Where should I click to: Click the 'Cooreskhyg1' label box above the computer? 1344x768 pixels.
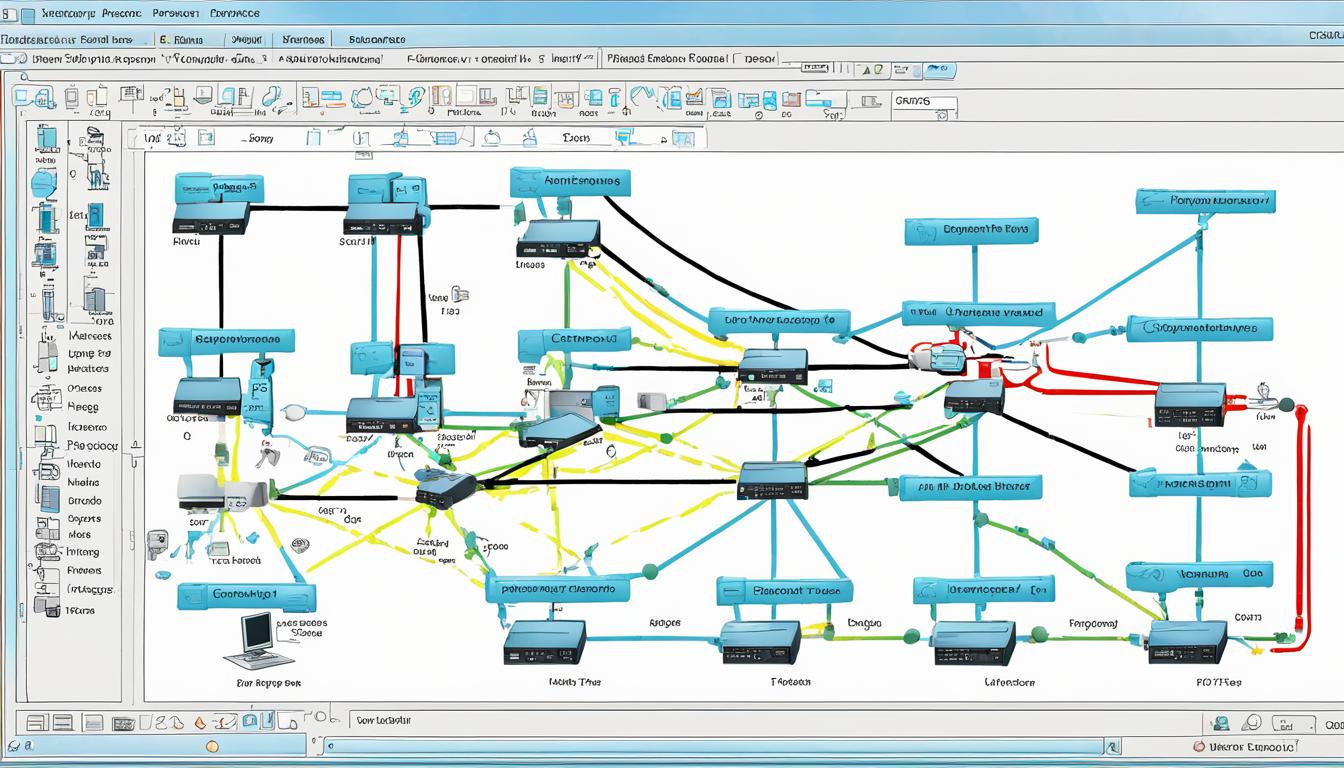[x=246, y=597]
